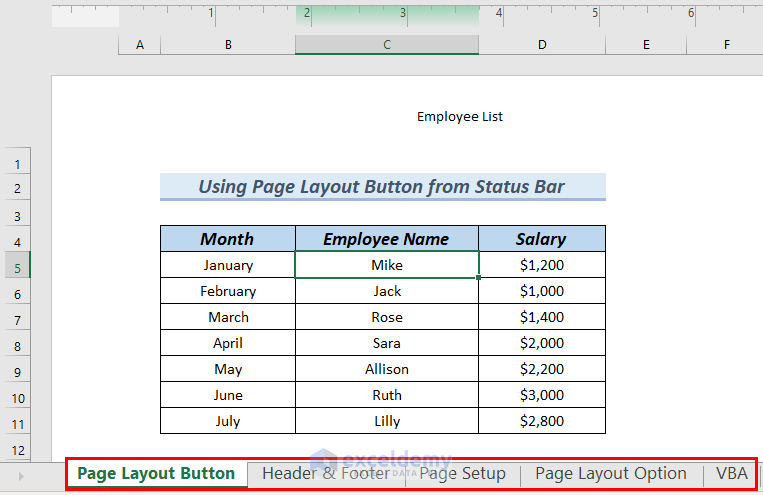Click the sheet tab scroll arrow
Image resolution: width=763 pixels, height=495 pixels.
pyautogui.click(x=22, y=476)
